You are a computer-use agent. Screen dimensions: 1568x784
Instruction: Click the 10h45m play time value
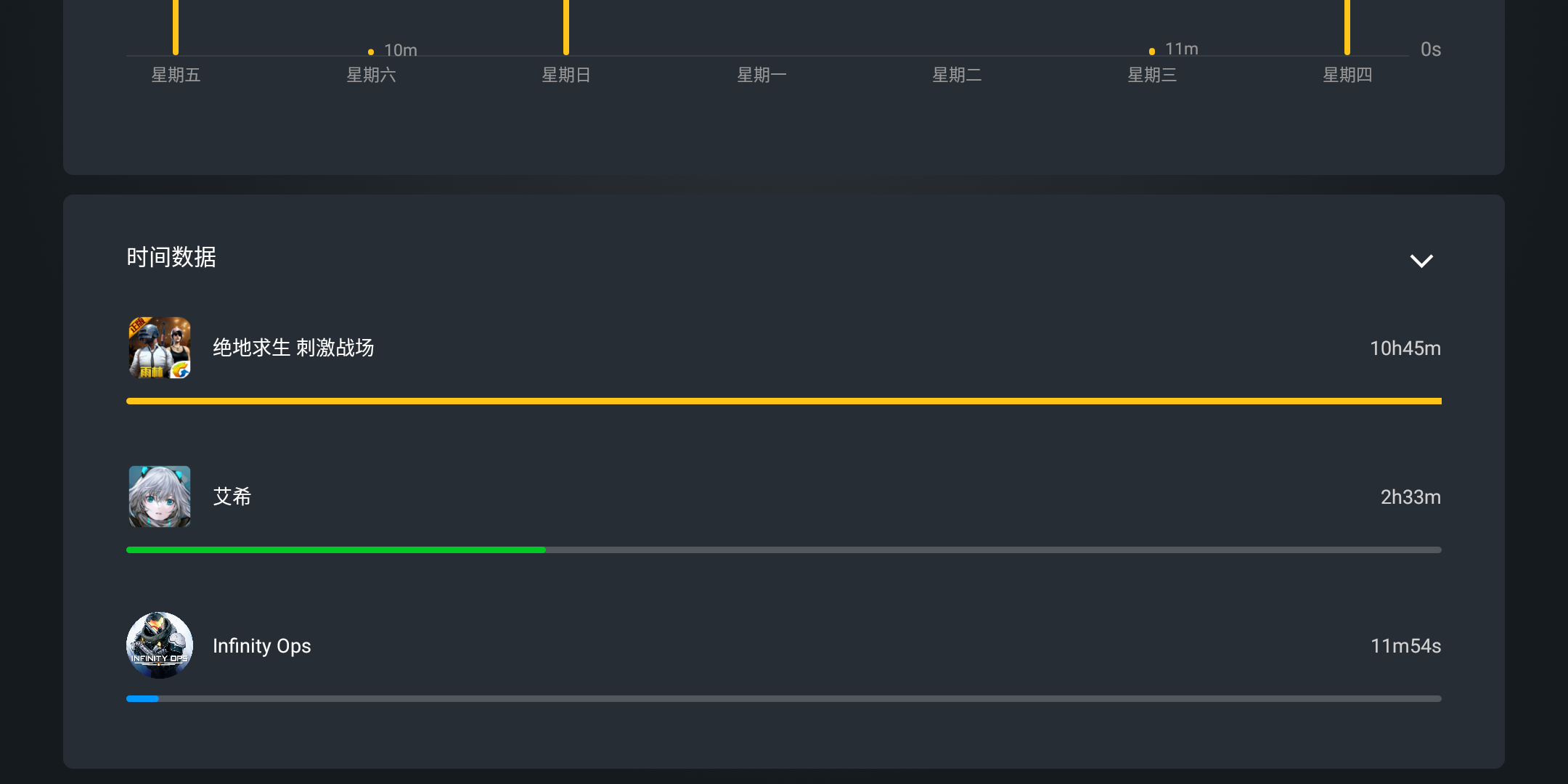coord(1405,348)
